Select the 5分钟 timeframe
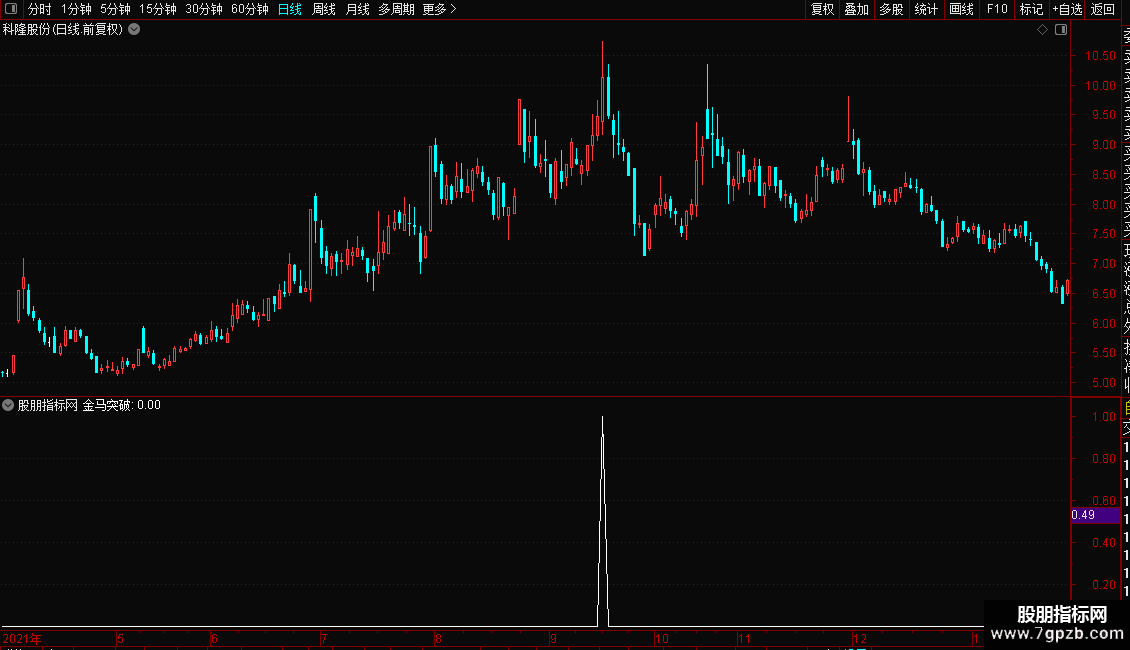 coord(115,9)
